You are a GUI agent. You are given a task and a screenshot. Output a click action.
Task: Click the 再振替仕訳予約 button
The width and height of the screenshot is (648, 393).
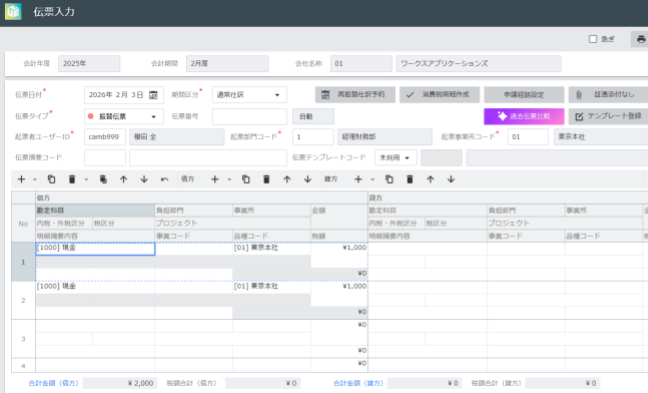355,95
